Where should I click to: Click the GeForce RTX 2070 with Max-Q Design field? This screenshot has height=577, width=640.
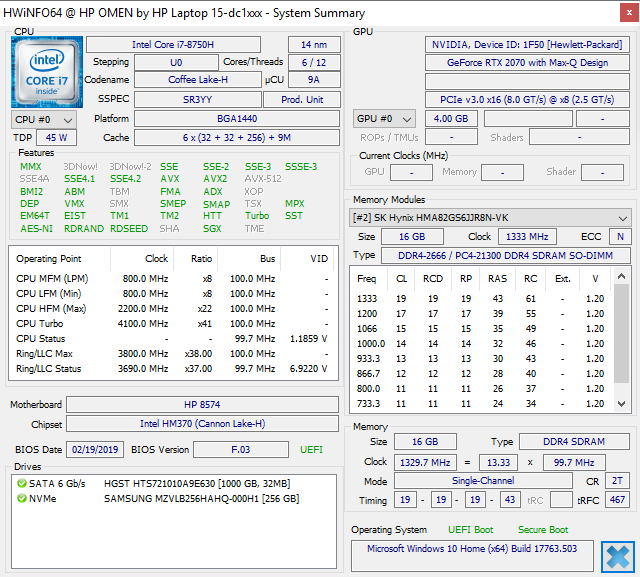pos(527,62)
